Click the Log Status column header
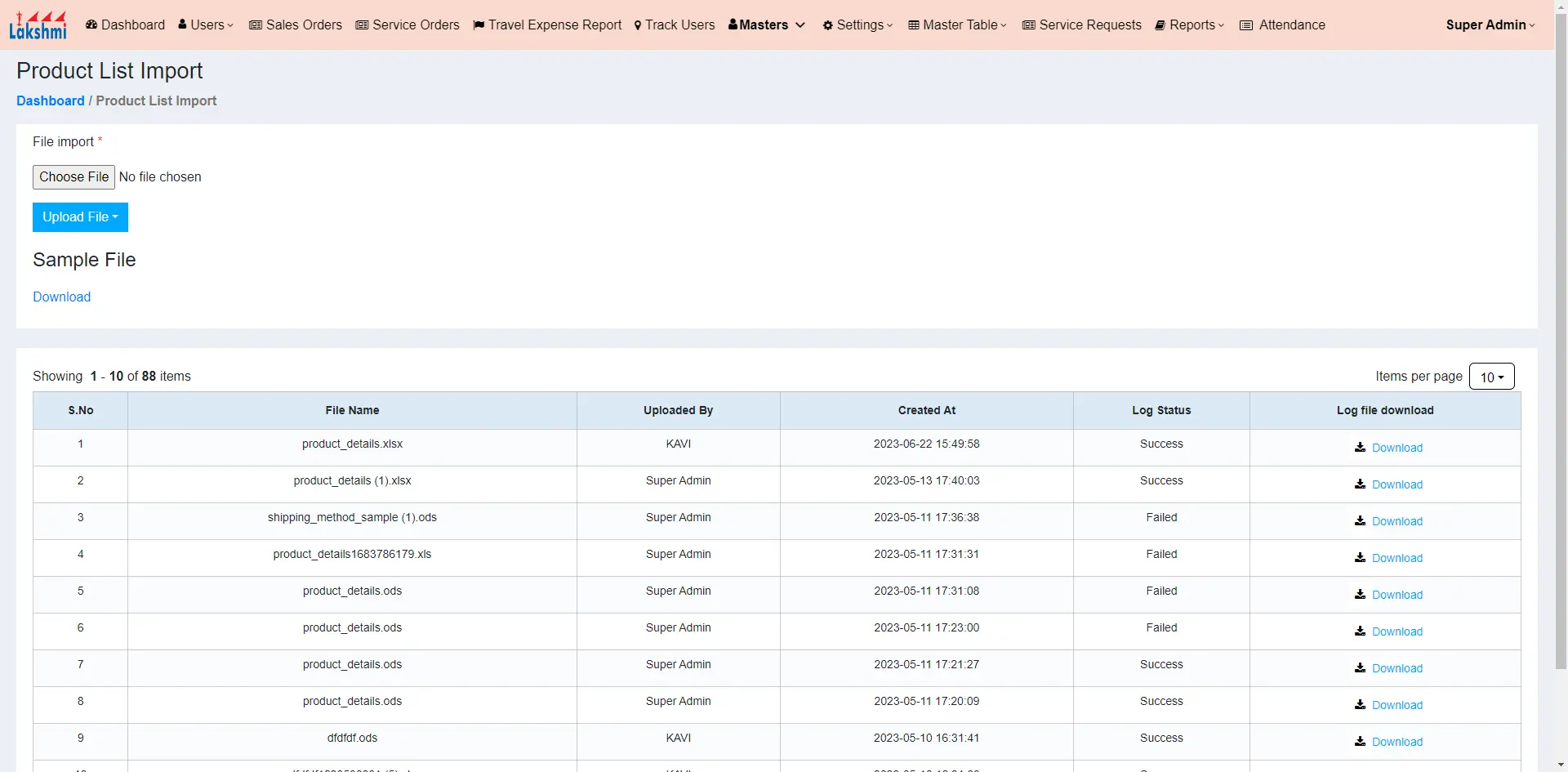This screenshot has height=772, width=1568. (x=1161, y=411)
